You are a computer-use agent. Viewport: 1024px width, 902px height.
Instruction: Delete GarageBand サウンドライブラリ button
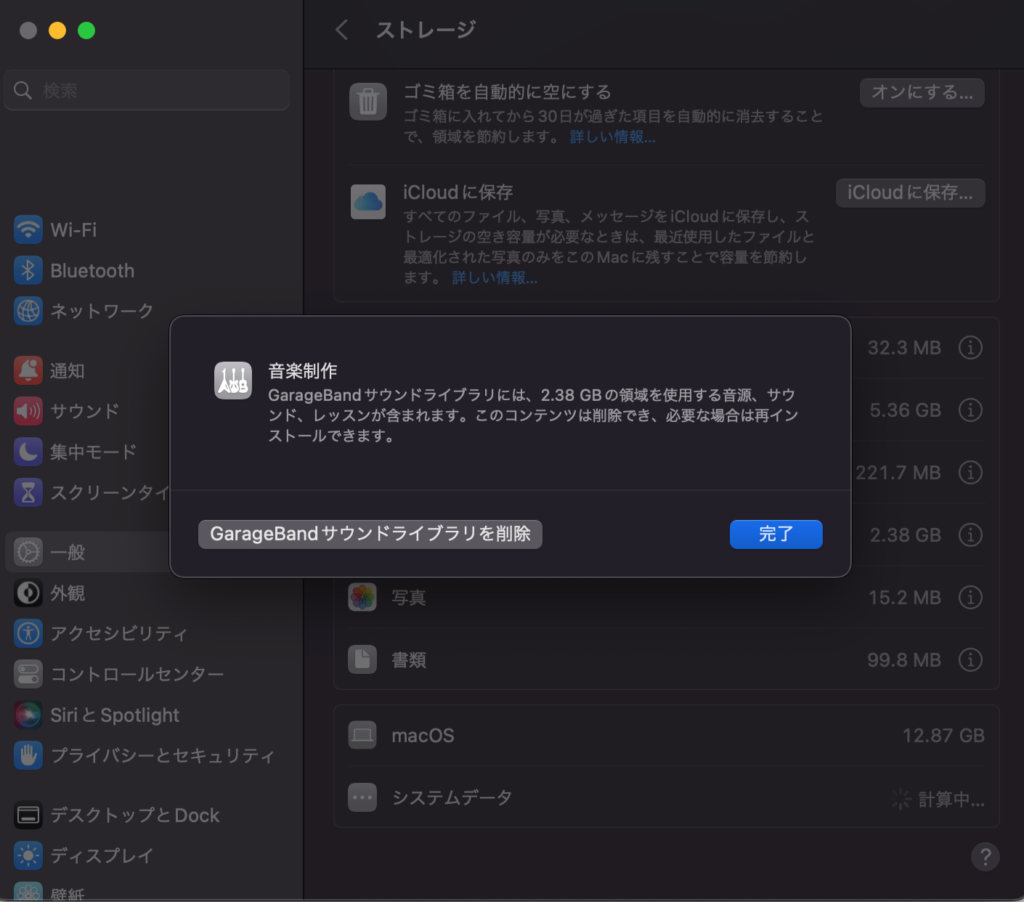point(370,534)
